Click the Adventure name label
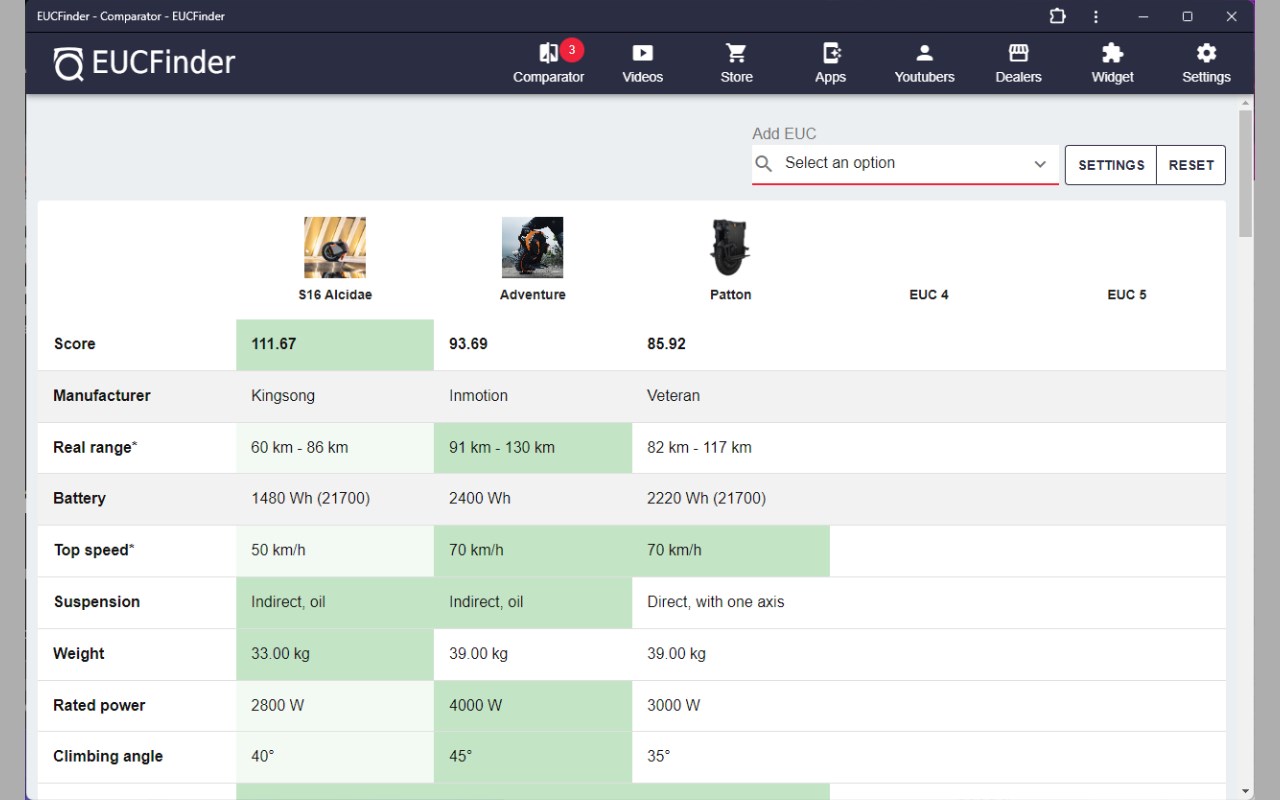The height and width of the screenshot is (800, 1280). point(533,295)
